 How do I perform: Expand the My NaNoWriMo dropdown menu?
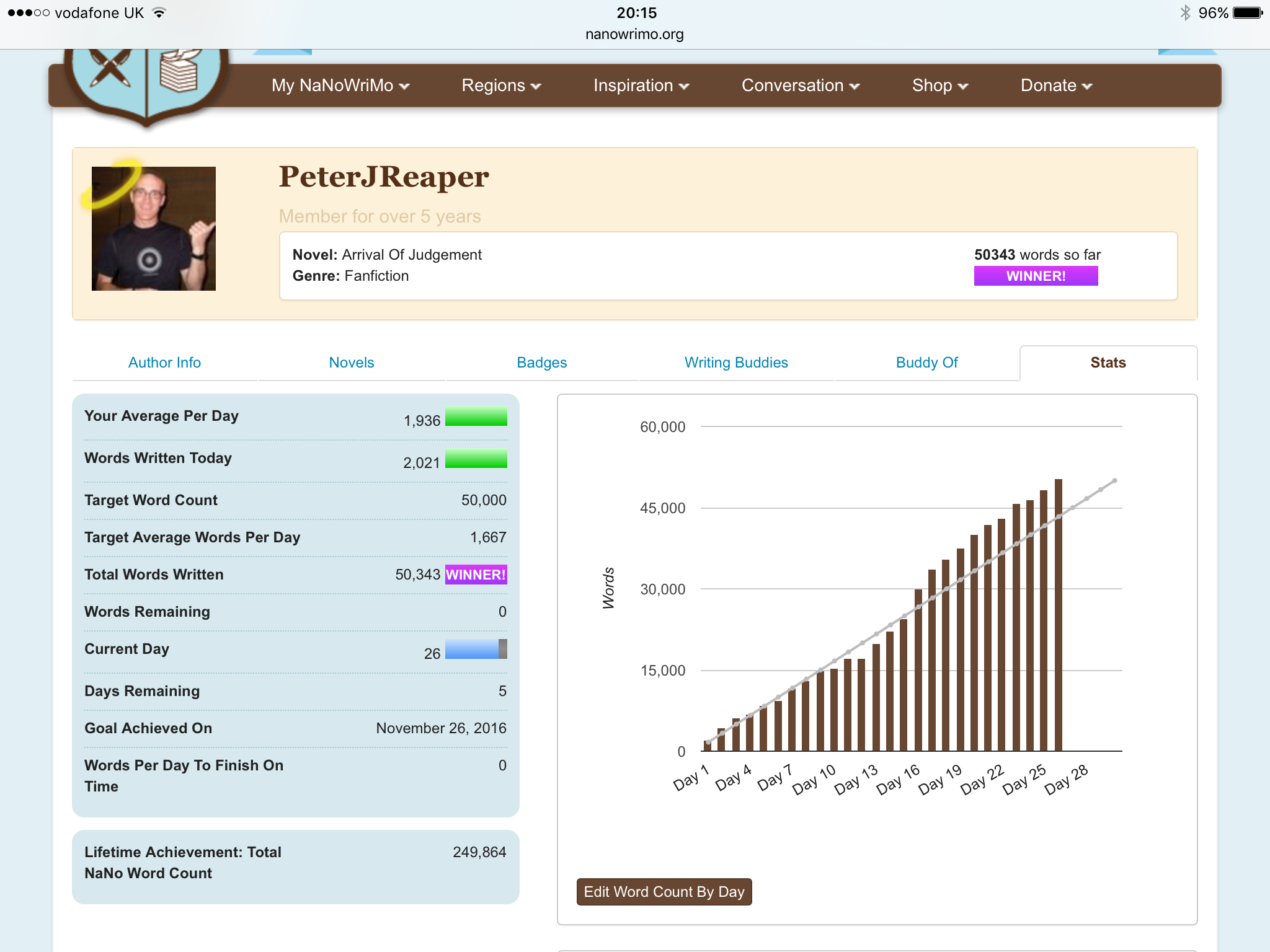tap(340, 86)
